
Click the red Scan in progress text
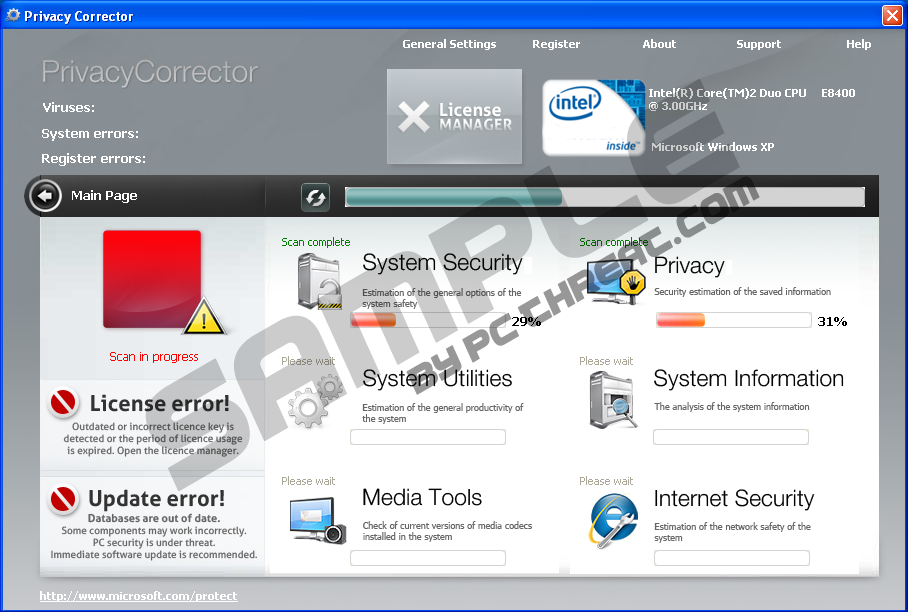[153, 357]
